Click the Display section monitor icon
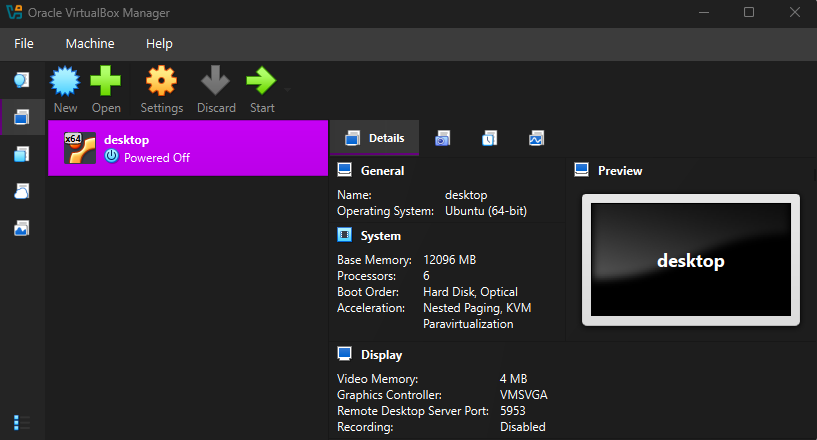 (344, 354)
